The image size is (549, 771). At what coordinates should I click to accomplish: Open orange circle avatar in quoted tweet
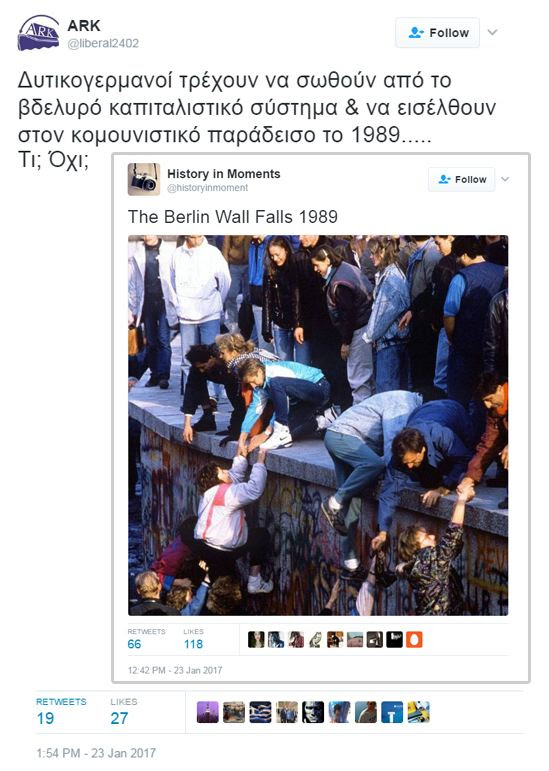(x=414, y=639)
